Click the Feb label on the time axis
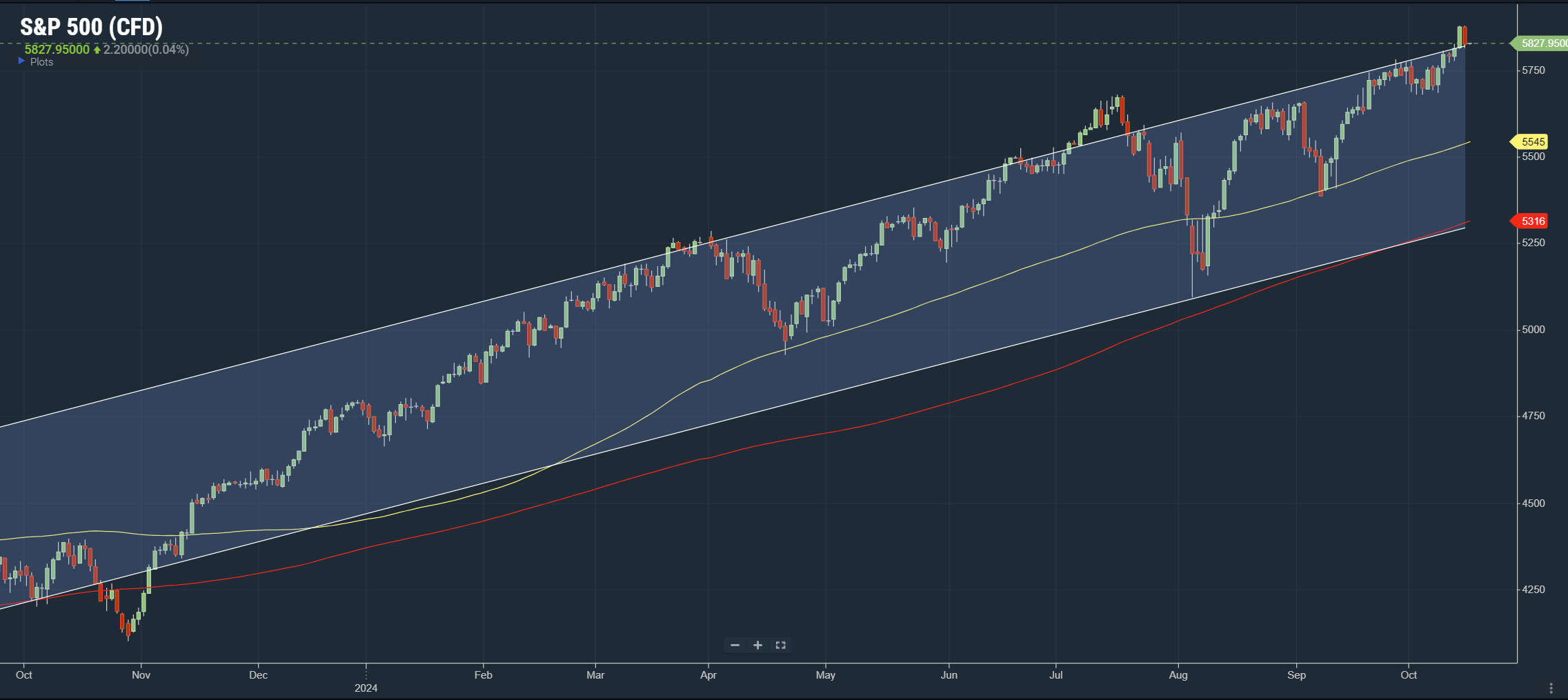This screenshot has width=1568, height=700. (x=483, y=675)
